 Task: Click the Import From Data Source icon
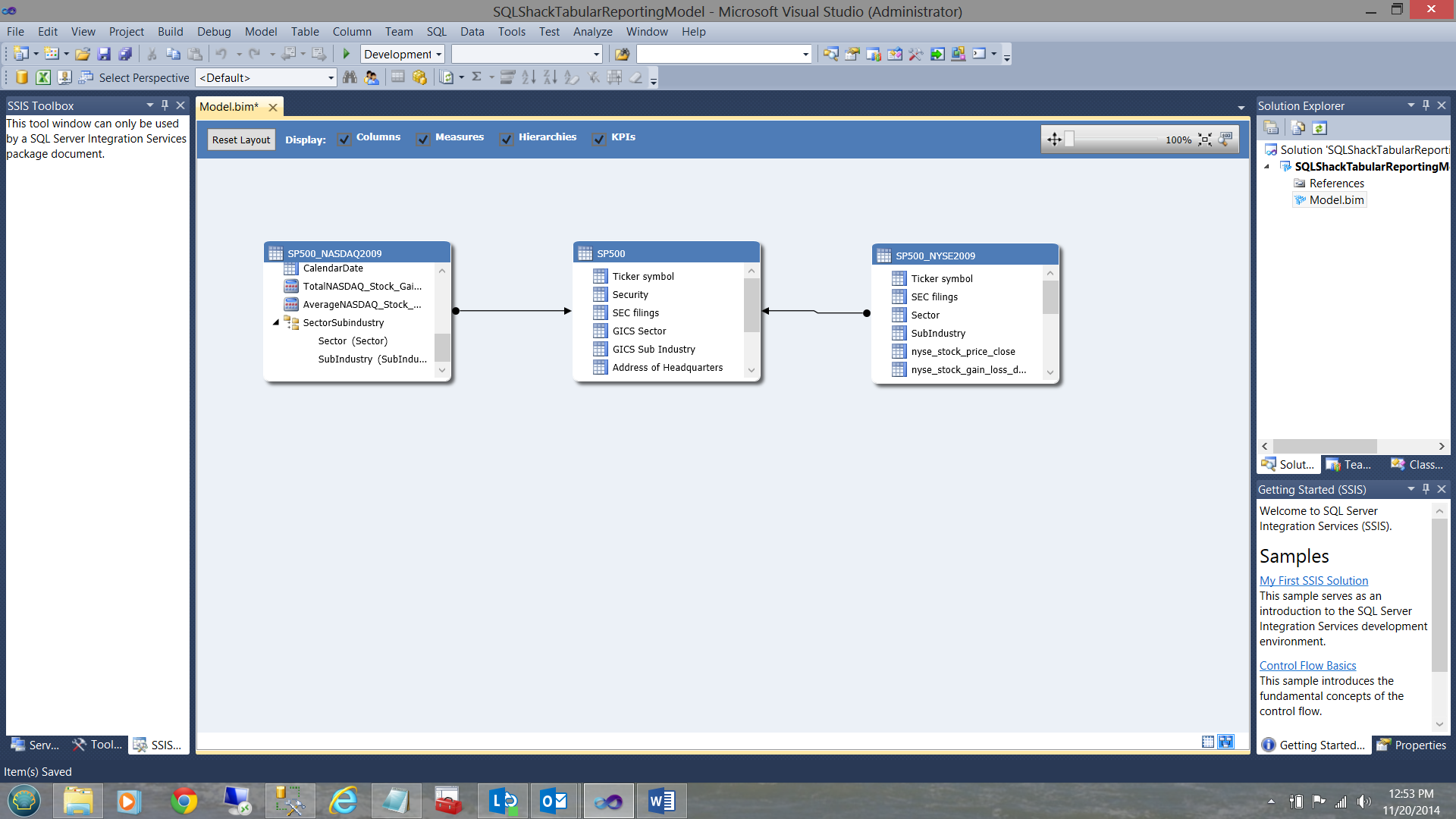click(x=22, y=77)
